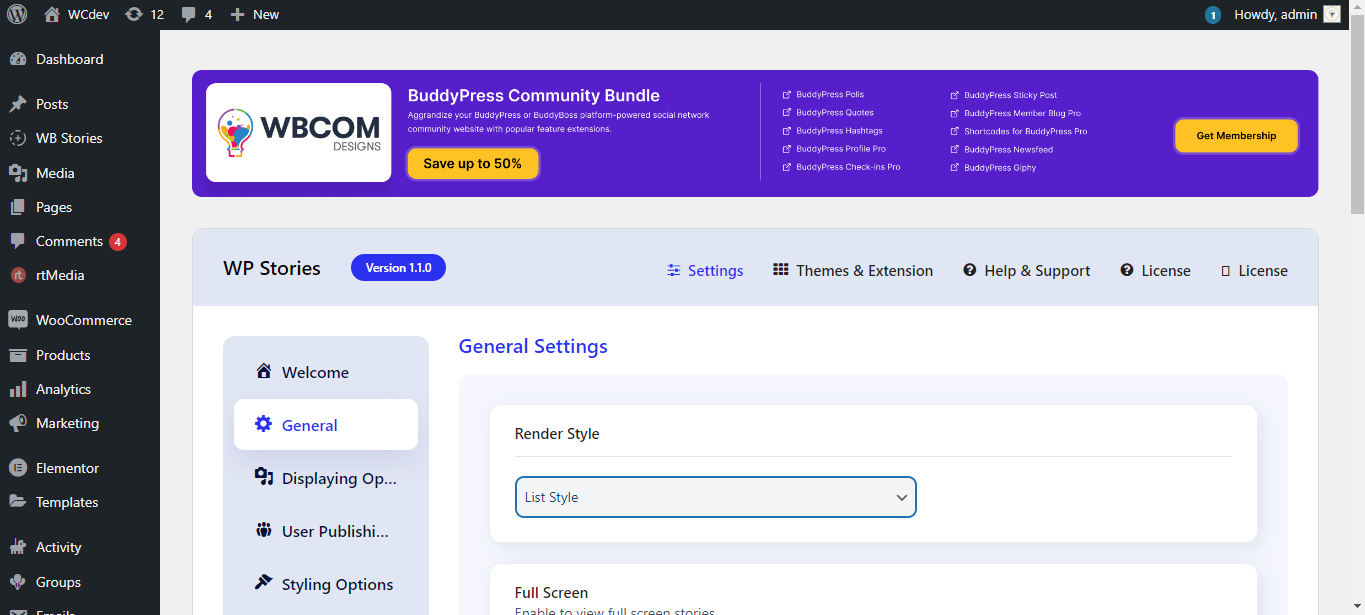Open the BuddyPress Sticky Post link

point(1003,95)
